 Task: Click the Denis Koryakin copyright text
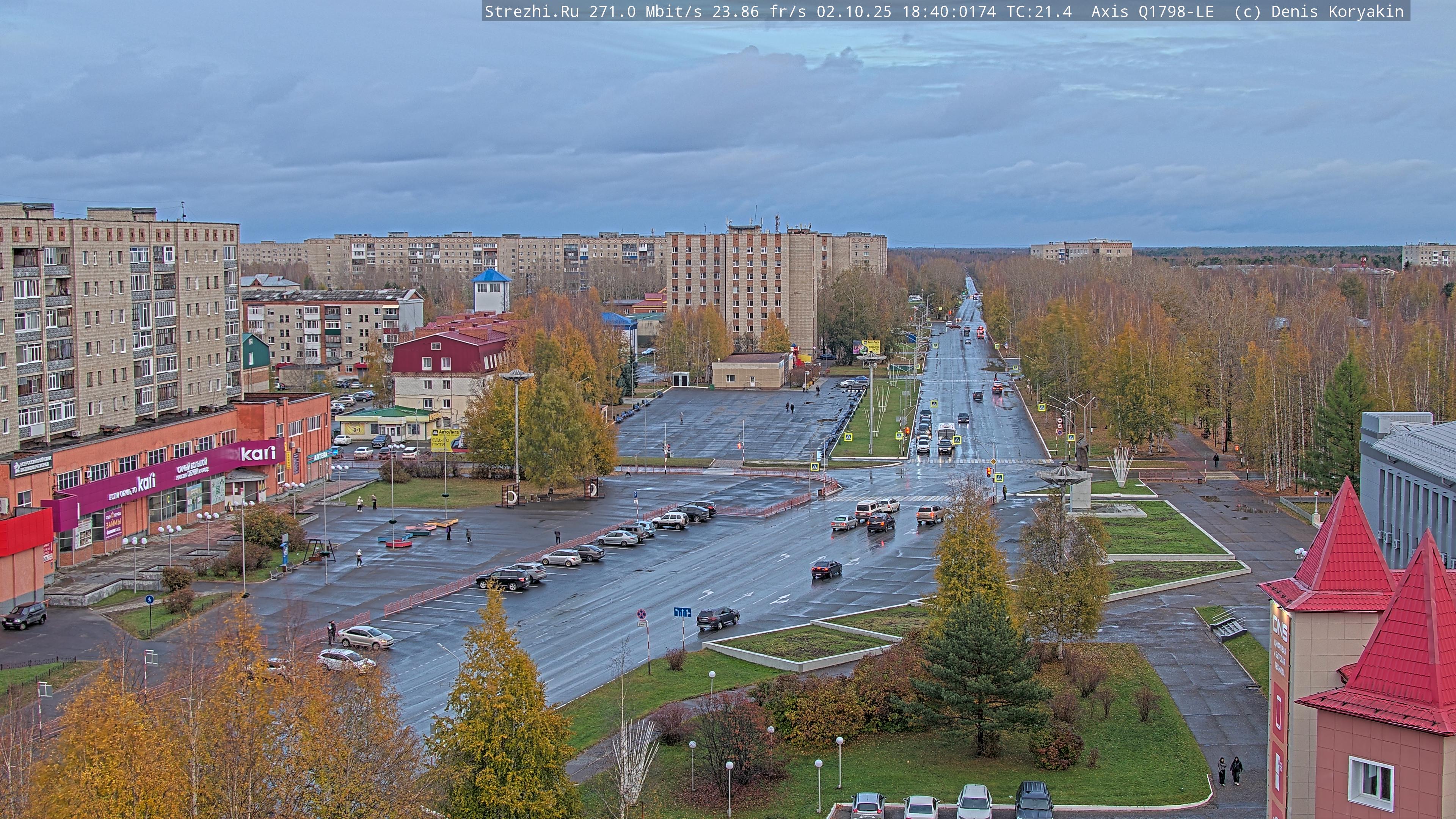[x=1337, y=11]
